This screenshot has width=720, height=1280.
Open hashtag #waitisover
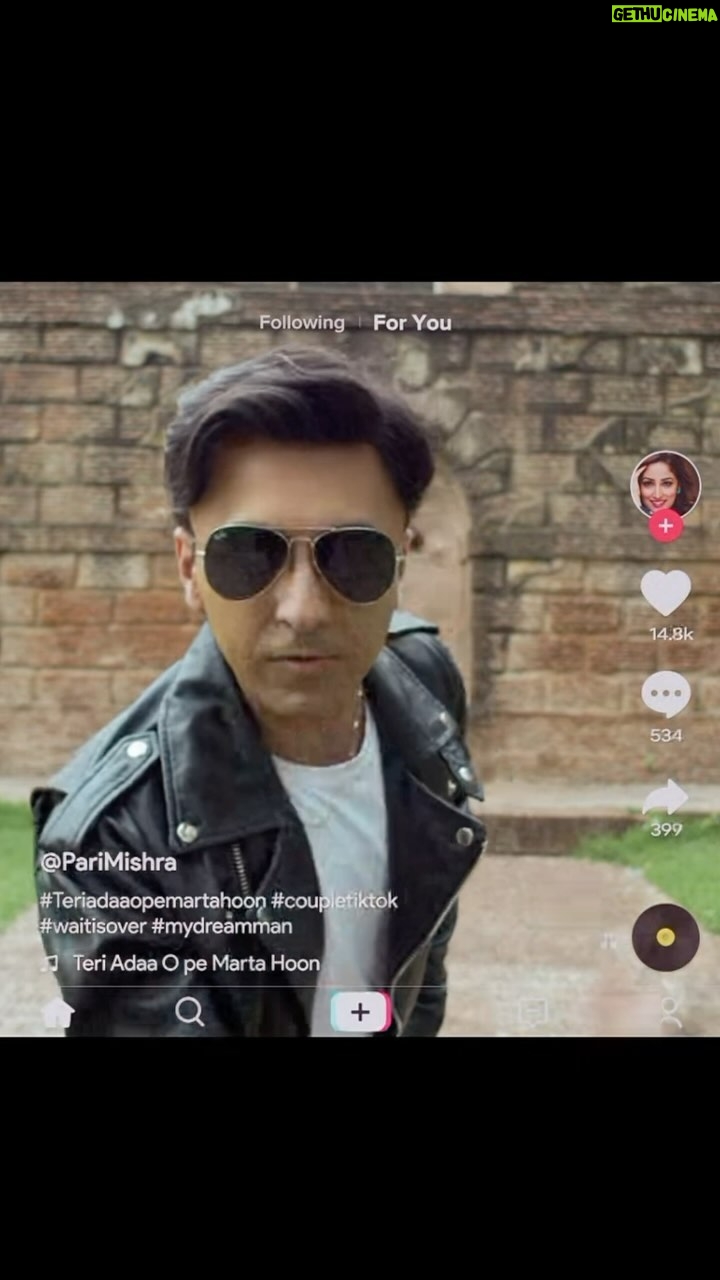click(x=93, y=927)
